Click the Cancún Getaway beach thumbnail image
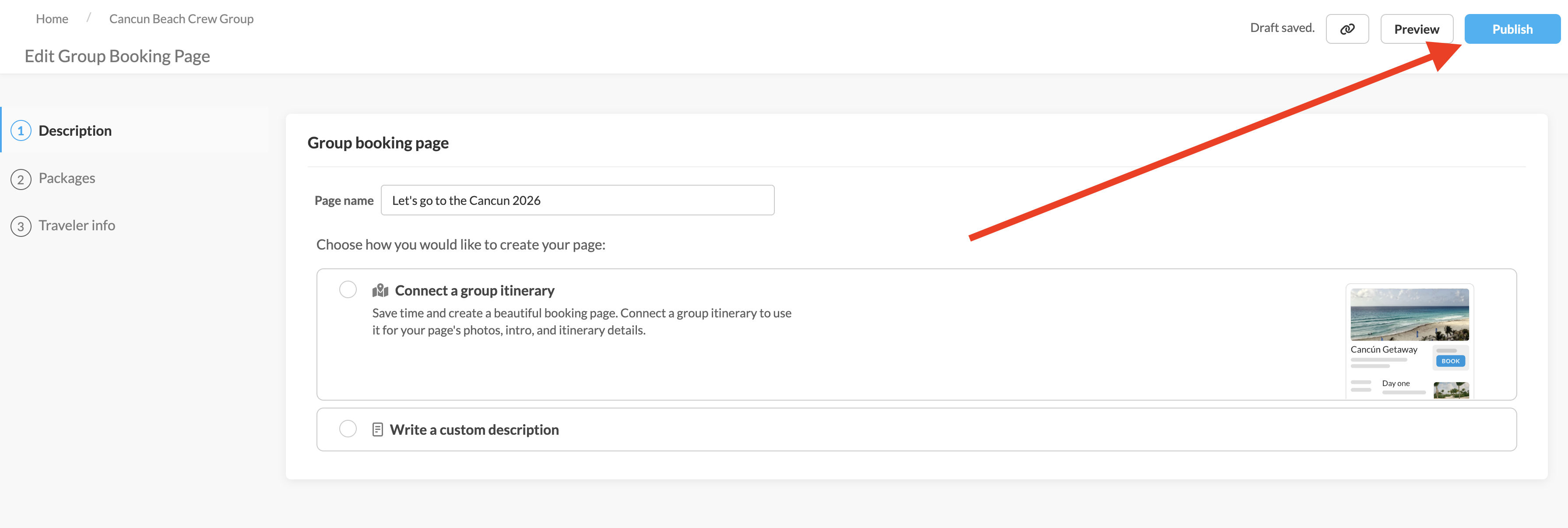The image size is (1568, 528). (1409, 314)
